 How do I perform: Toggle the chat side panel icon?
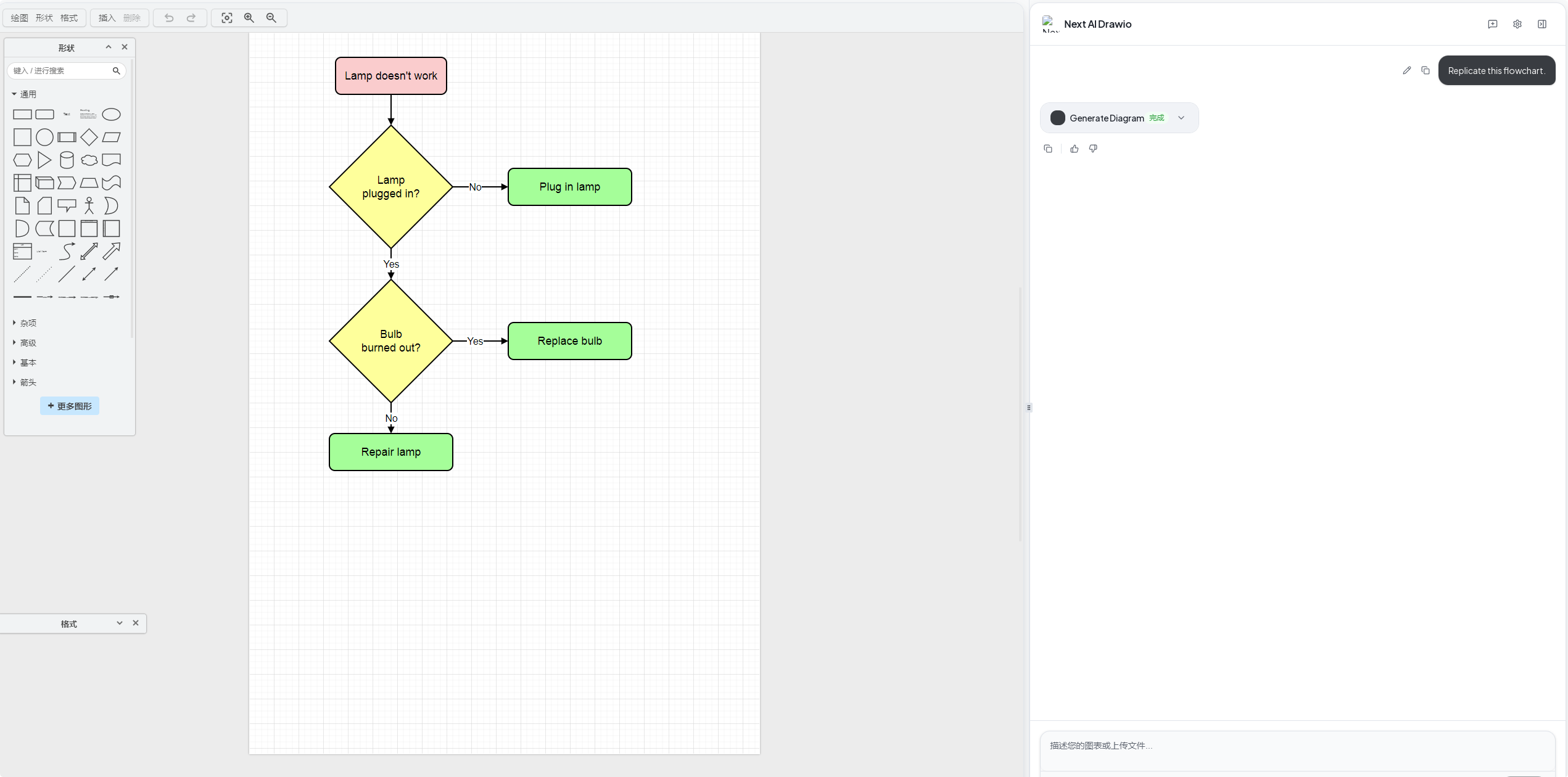click(1542, 24)
